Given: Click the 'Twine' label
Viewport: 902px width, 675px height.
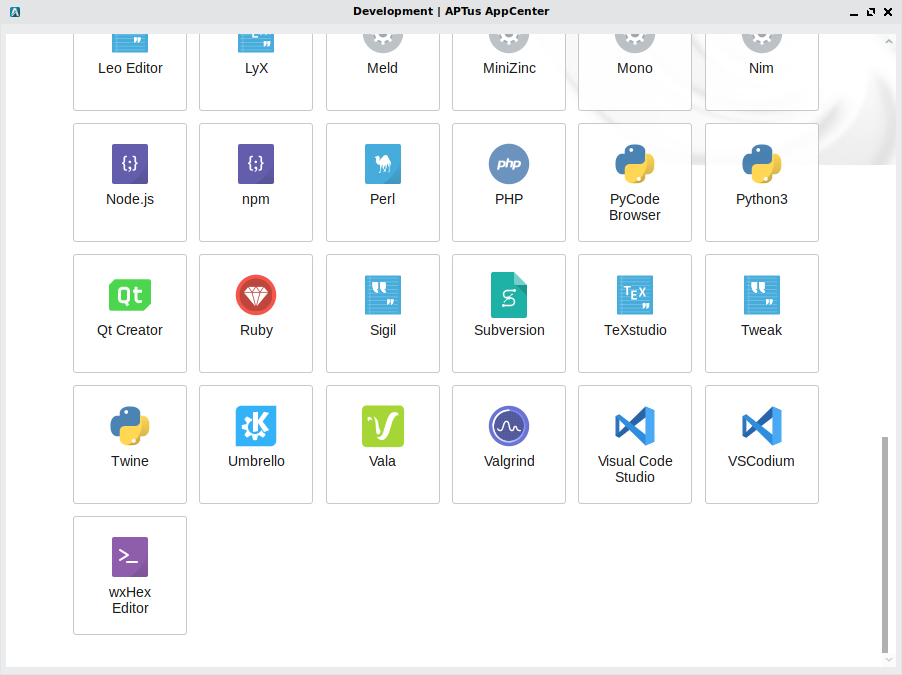Looking at the screenshot, I should (130, 462).
